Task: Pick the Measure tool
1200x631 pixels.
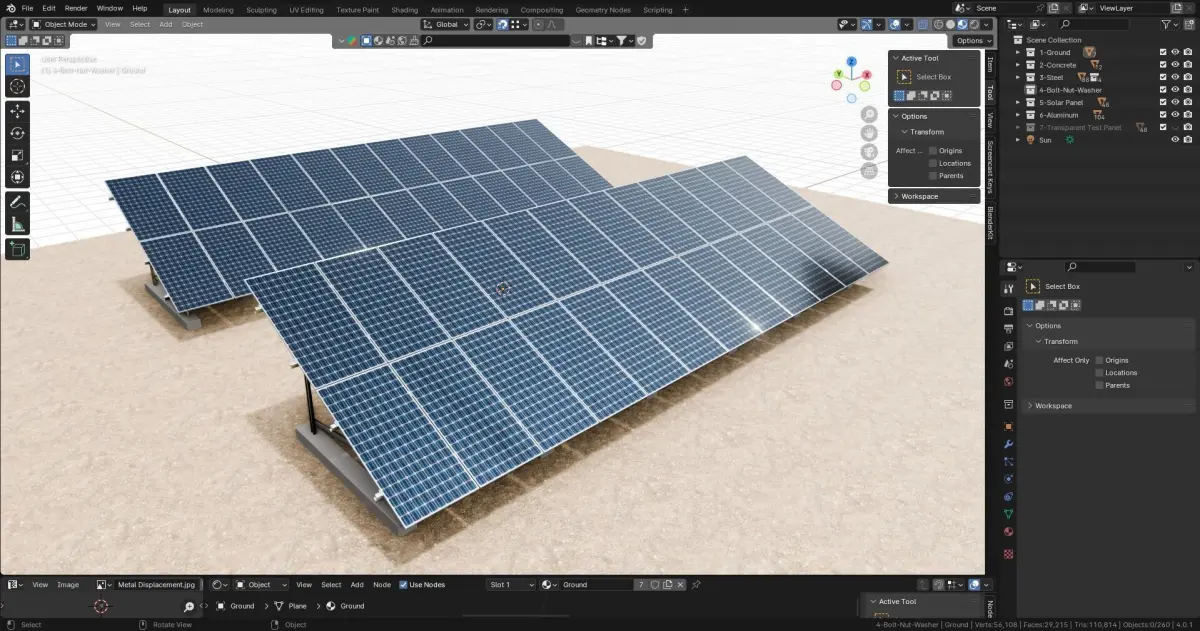Action: click(17, 225)
